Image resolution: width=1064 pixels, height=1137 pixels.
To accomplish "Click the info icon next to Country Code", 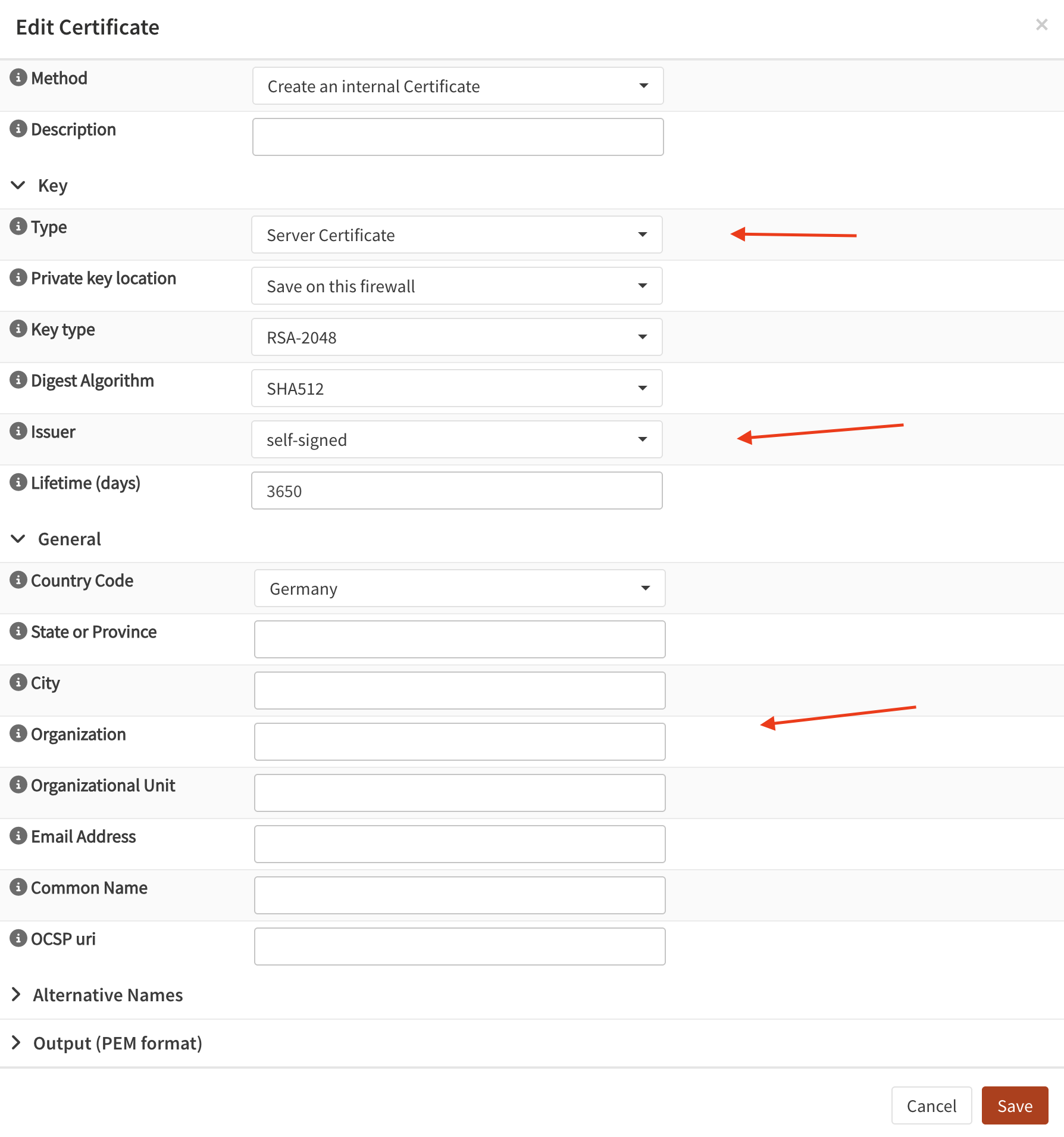I will 18,580.
